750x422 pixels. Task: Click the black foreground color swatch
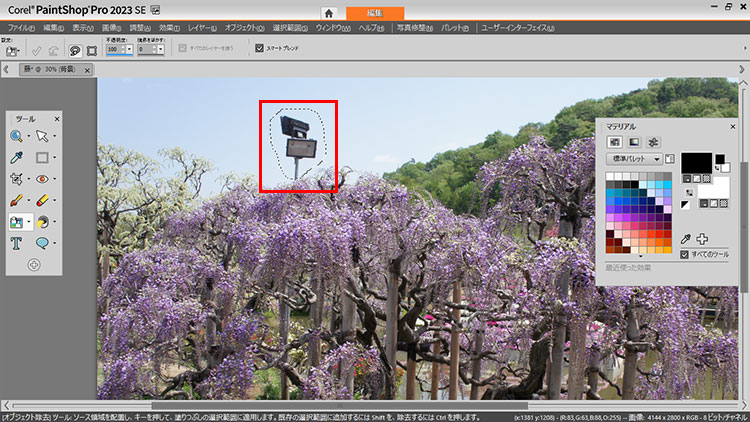tap(696, 162)
